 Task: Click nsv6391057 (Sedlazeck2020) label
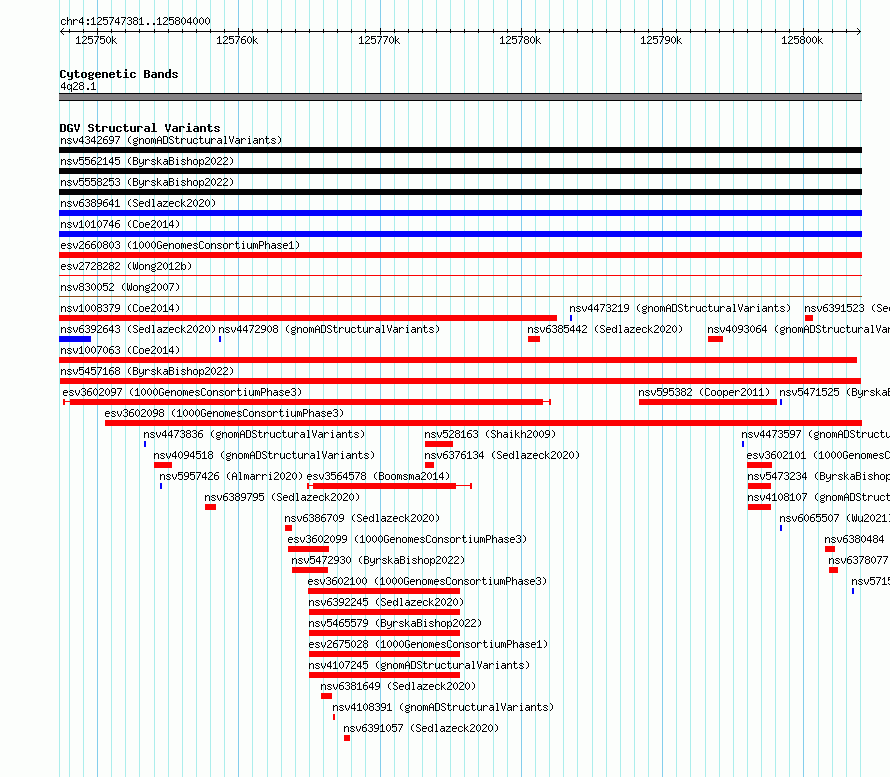421,728
